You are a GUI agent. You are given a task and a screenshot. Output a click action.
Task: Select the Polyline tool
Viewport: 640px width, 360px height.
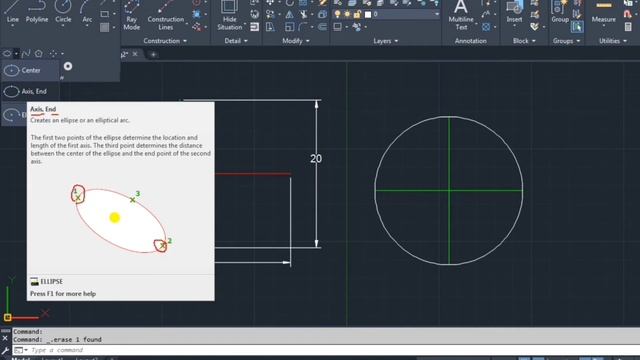[x=37, y=12]
